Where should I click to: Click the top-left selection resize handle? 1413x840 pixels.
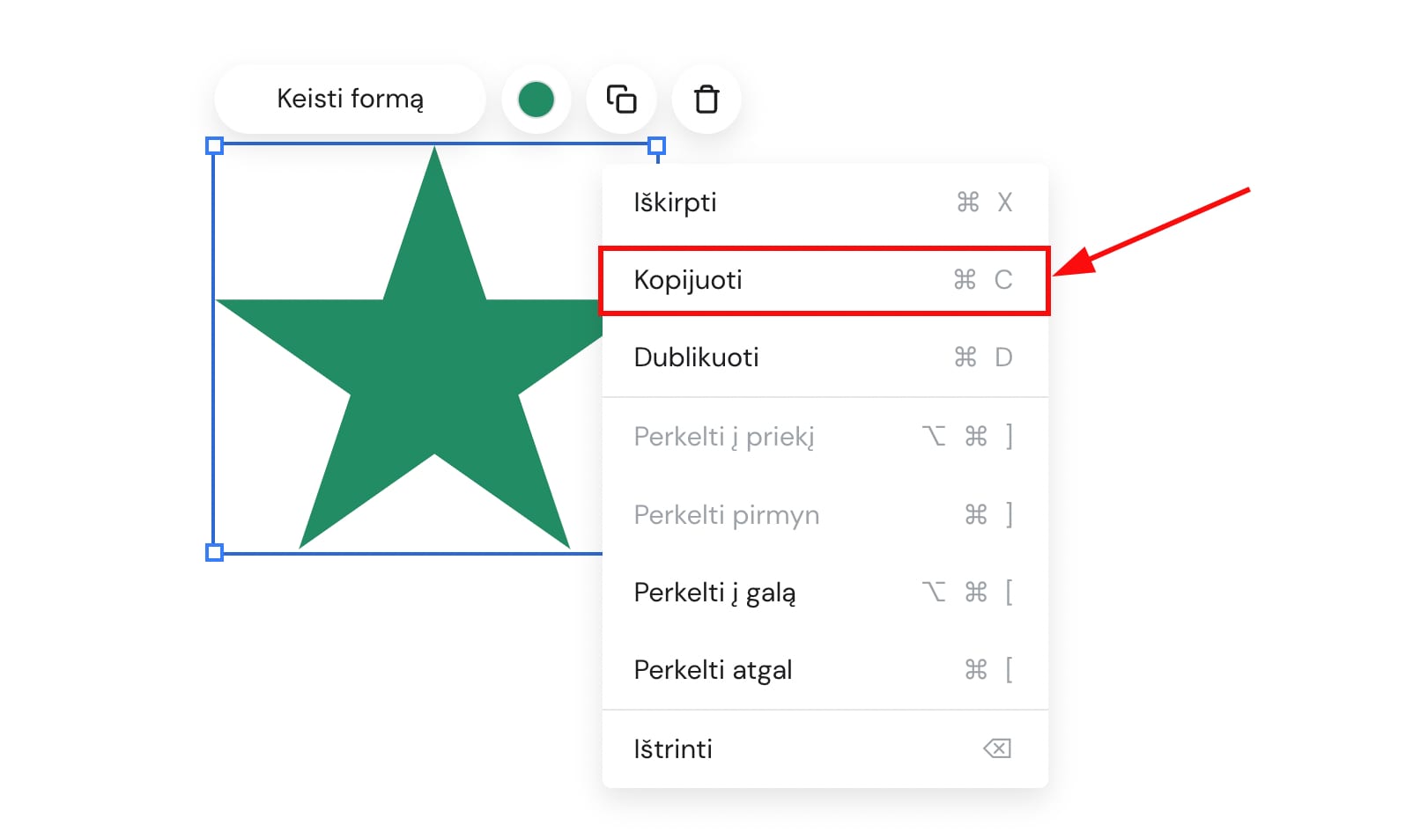tap(214, 146)
